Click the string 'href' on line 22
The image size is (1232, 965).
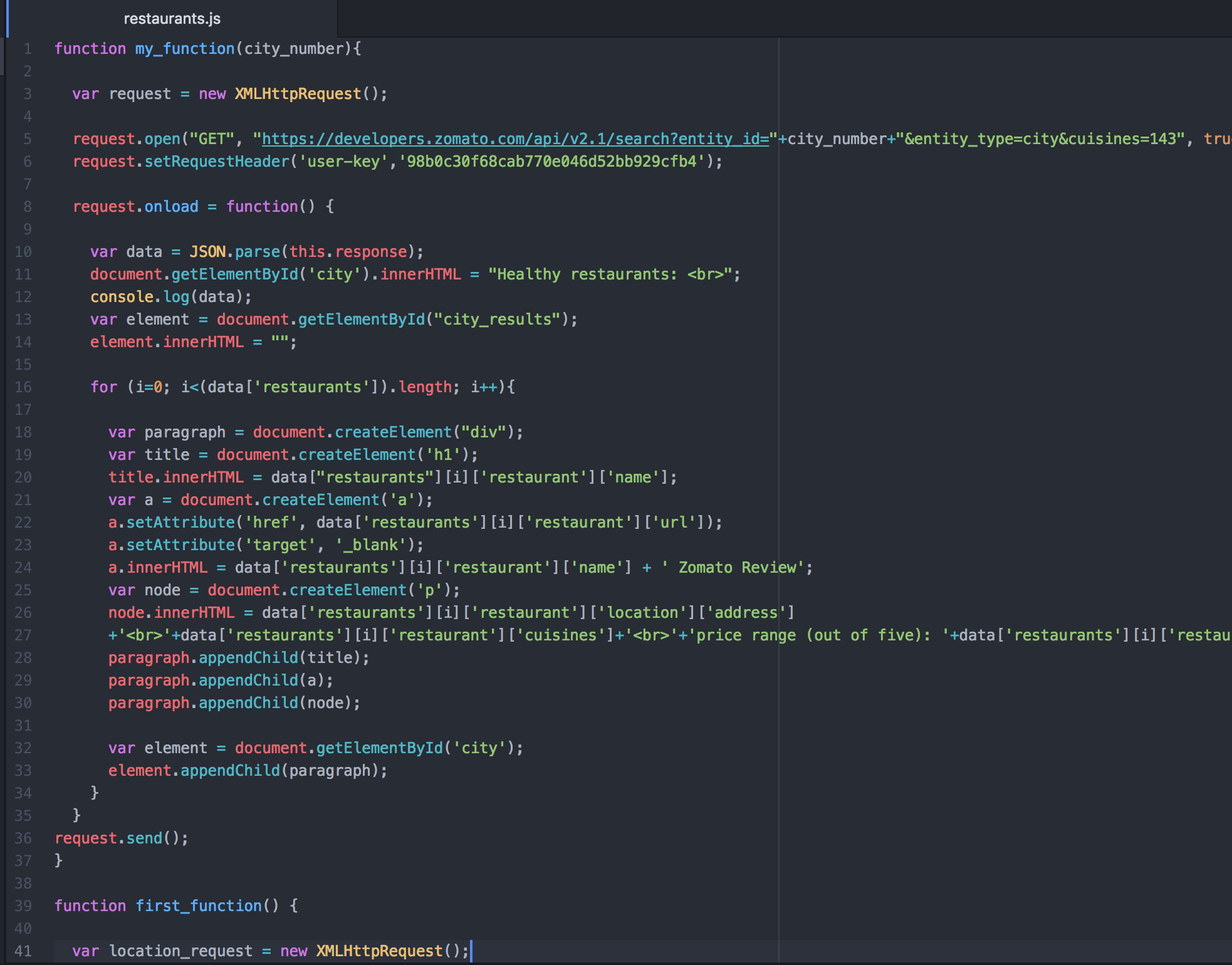click(271, 522)
